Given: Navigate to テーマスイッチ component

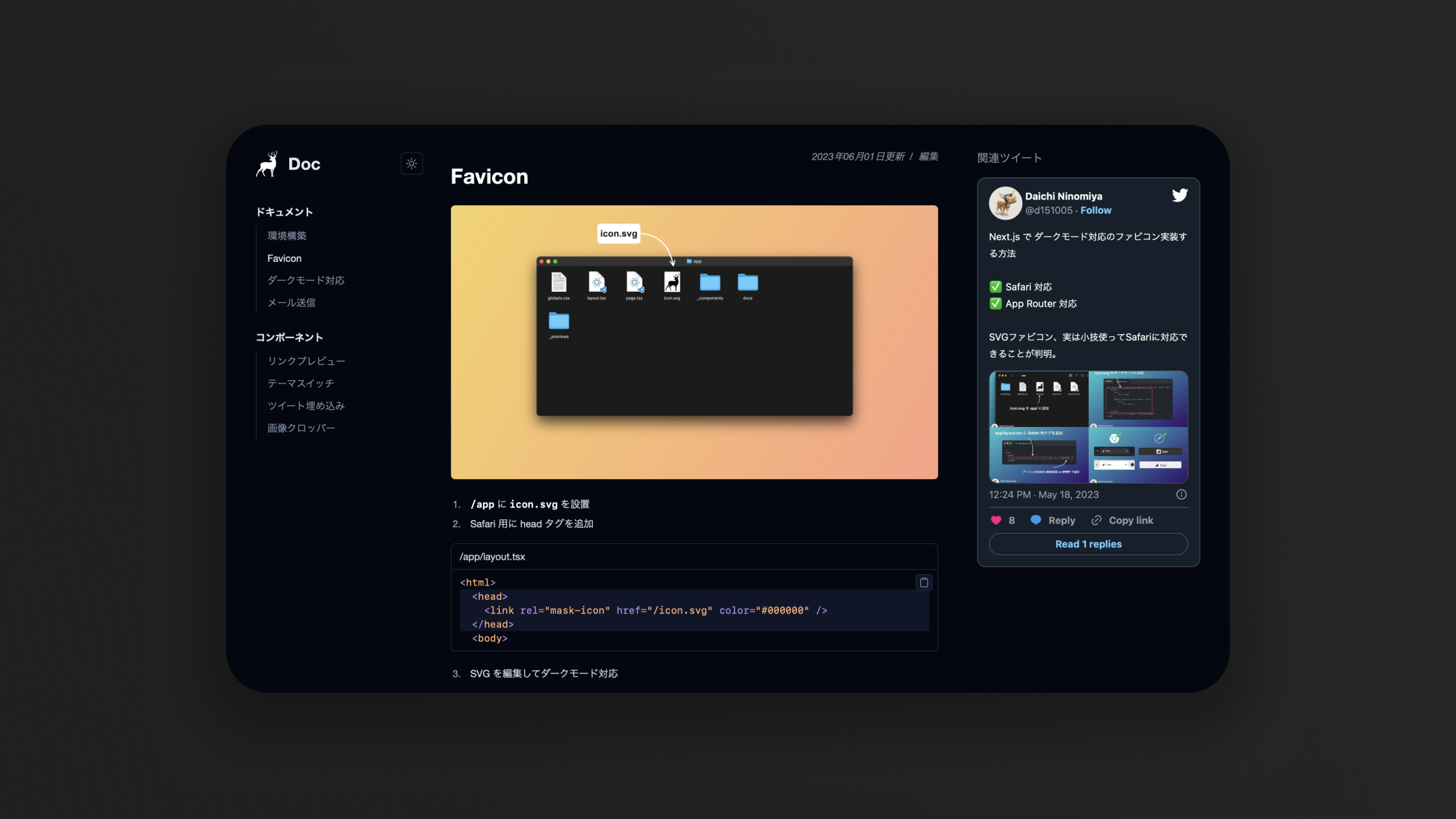Looking at the screenshot, I should coord(300,383).
